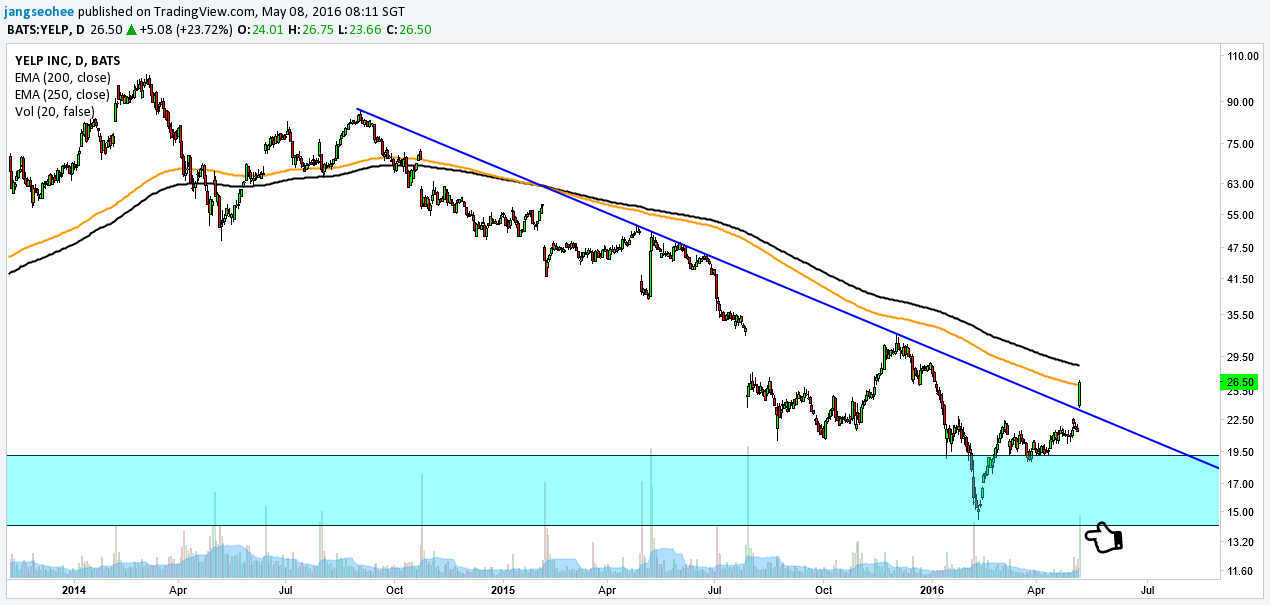The width and height of the screenshot is (1270, 605).
Task: Select the EMA (250, close) indicator label
Action: click(61, 95)
